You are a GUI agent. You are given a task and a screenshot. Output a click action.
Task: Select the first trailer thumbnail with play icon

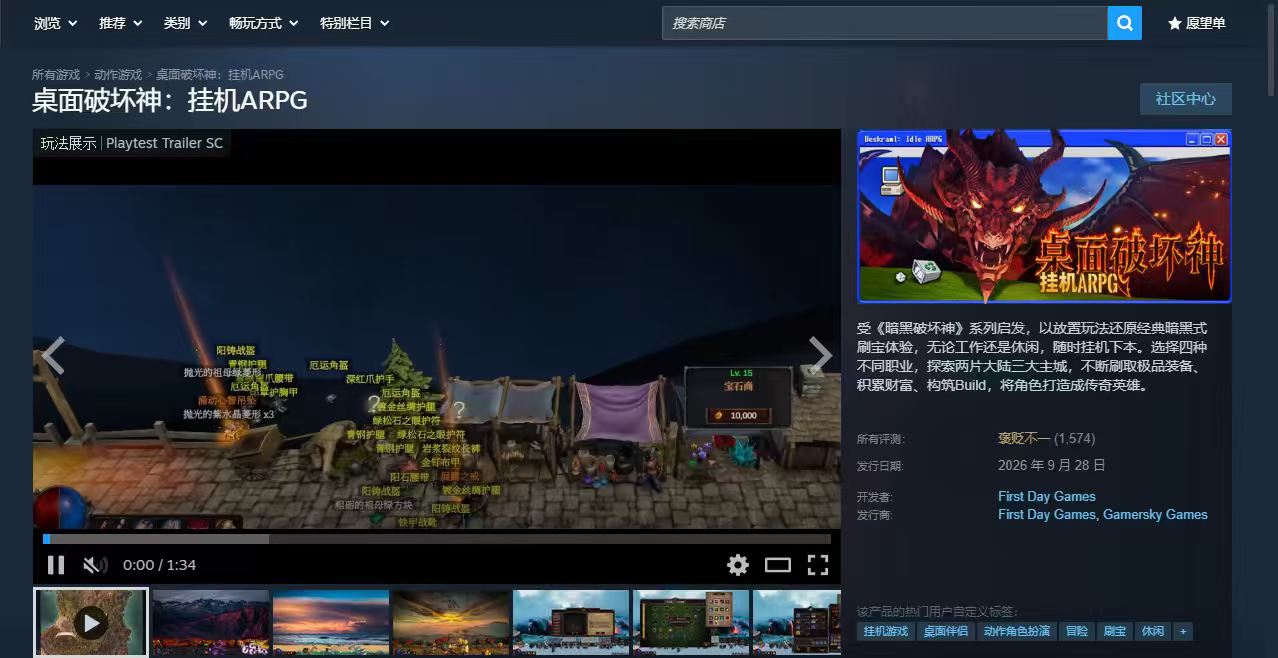tap(91, 623)
